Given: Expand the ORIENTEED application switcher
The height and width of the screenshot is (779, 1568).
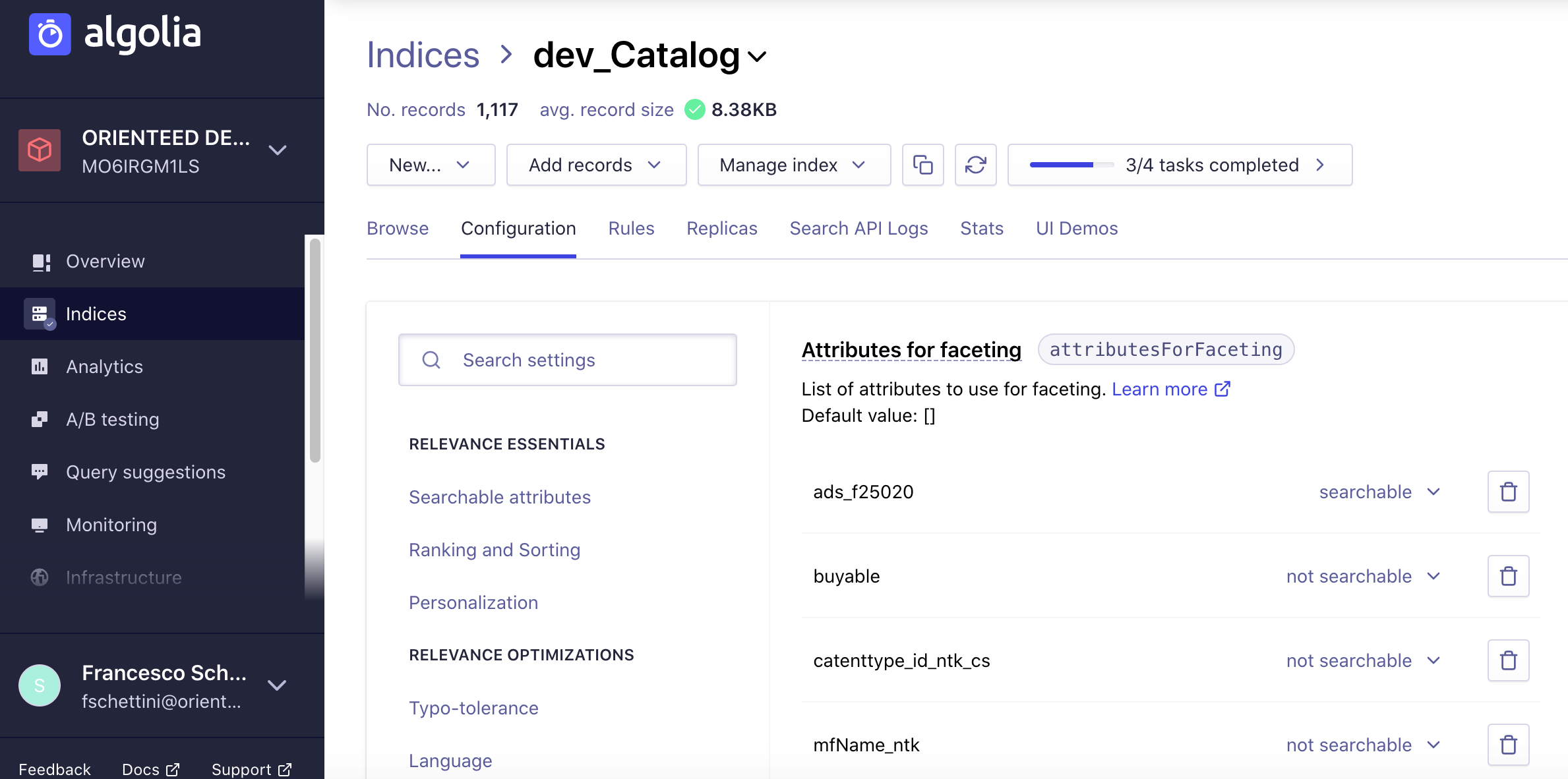Looking at the screenshot, I should [277, 150].
